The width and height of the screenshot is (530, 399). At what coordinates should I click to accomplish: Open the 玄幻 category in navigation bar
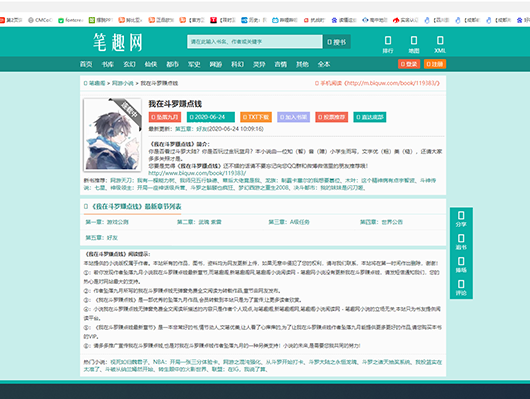(x=129, y=64)
